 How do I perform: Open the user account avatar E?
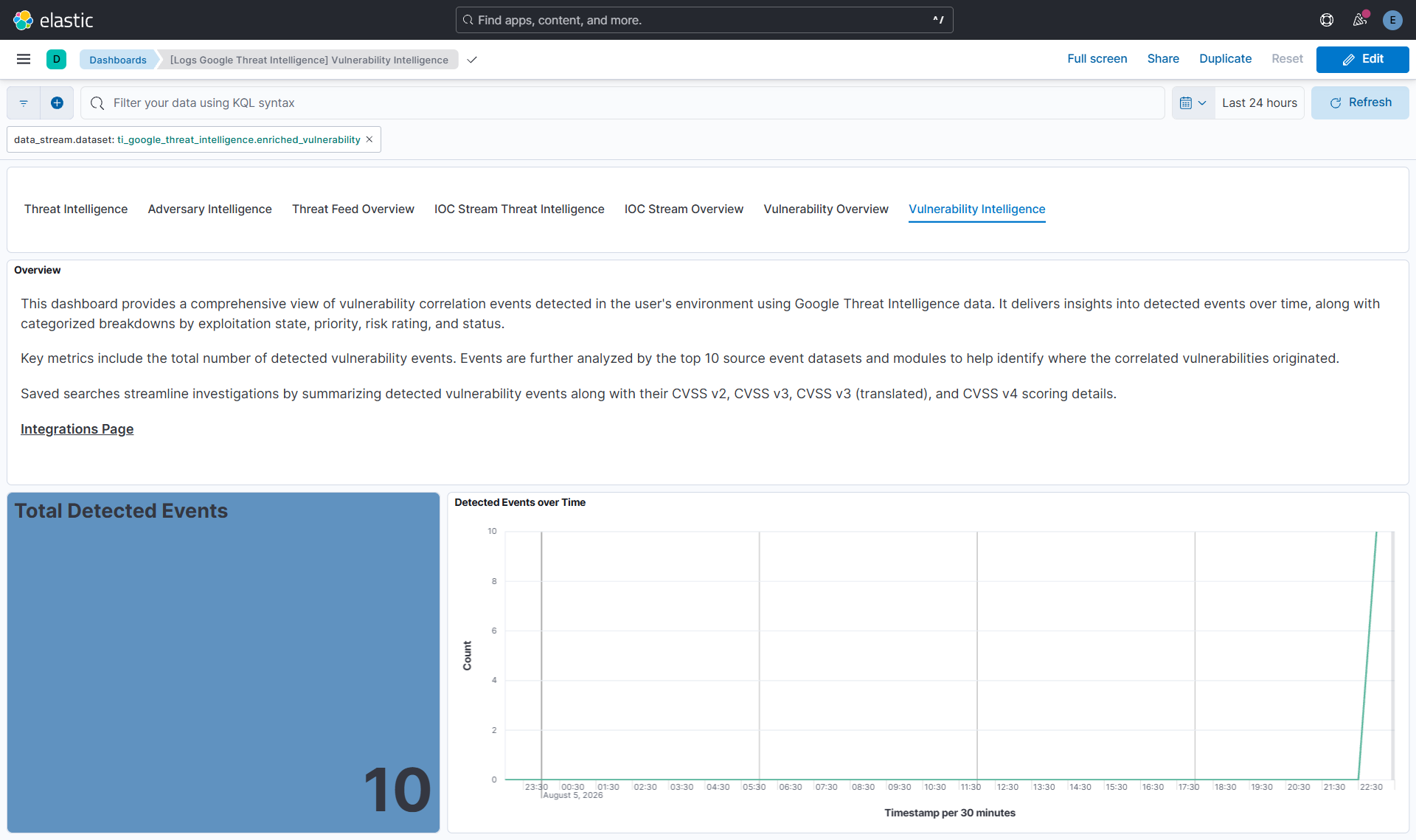tap(1392, 20)
